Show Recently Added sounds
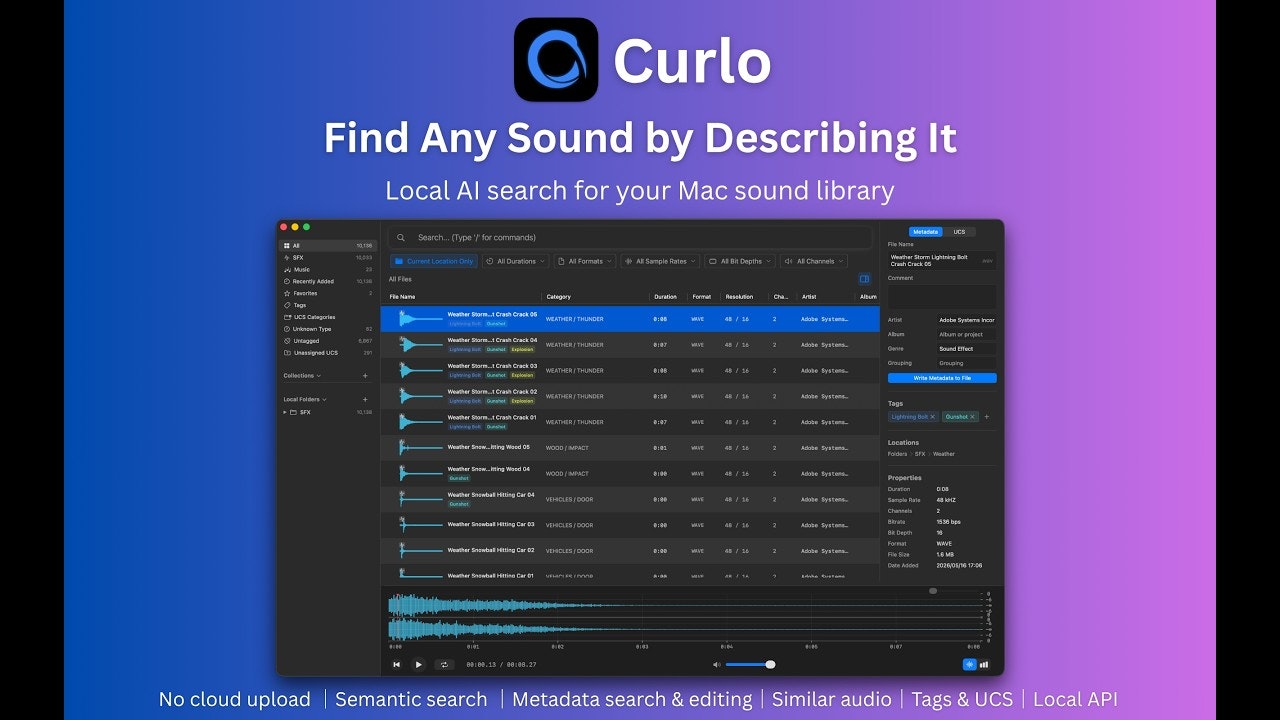This screenshot has width=1280, height=720. click(x=328, y=281)
